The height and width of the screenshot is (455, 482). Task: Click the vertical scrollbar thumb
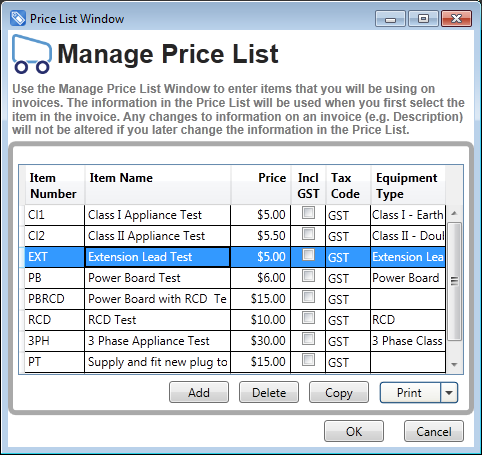[x=454, y=282]
